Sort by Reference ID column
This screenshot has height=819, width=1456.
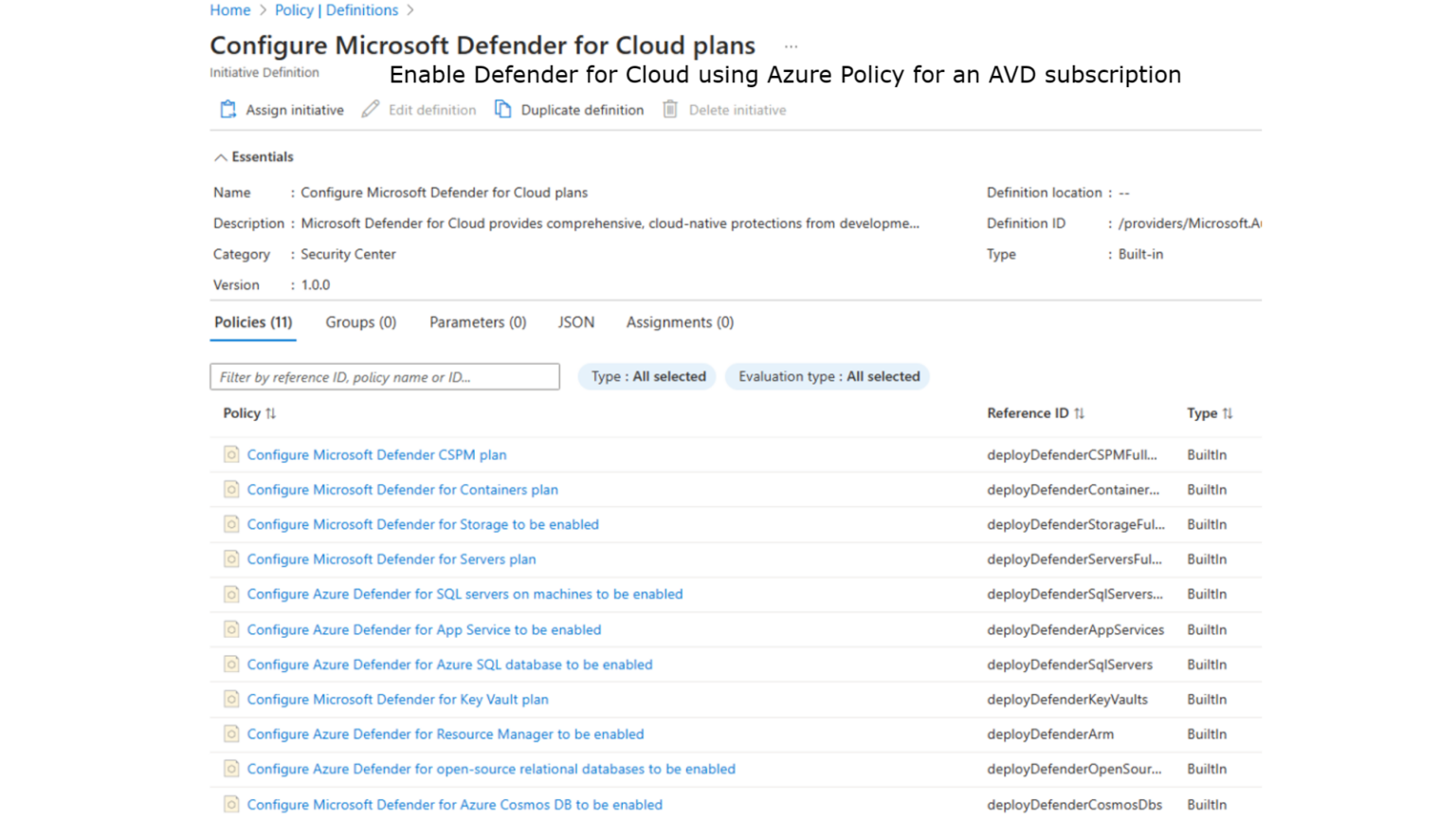pos(1035,413)
